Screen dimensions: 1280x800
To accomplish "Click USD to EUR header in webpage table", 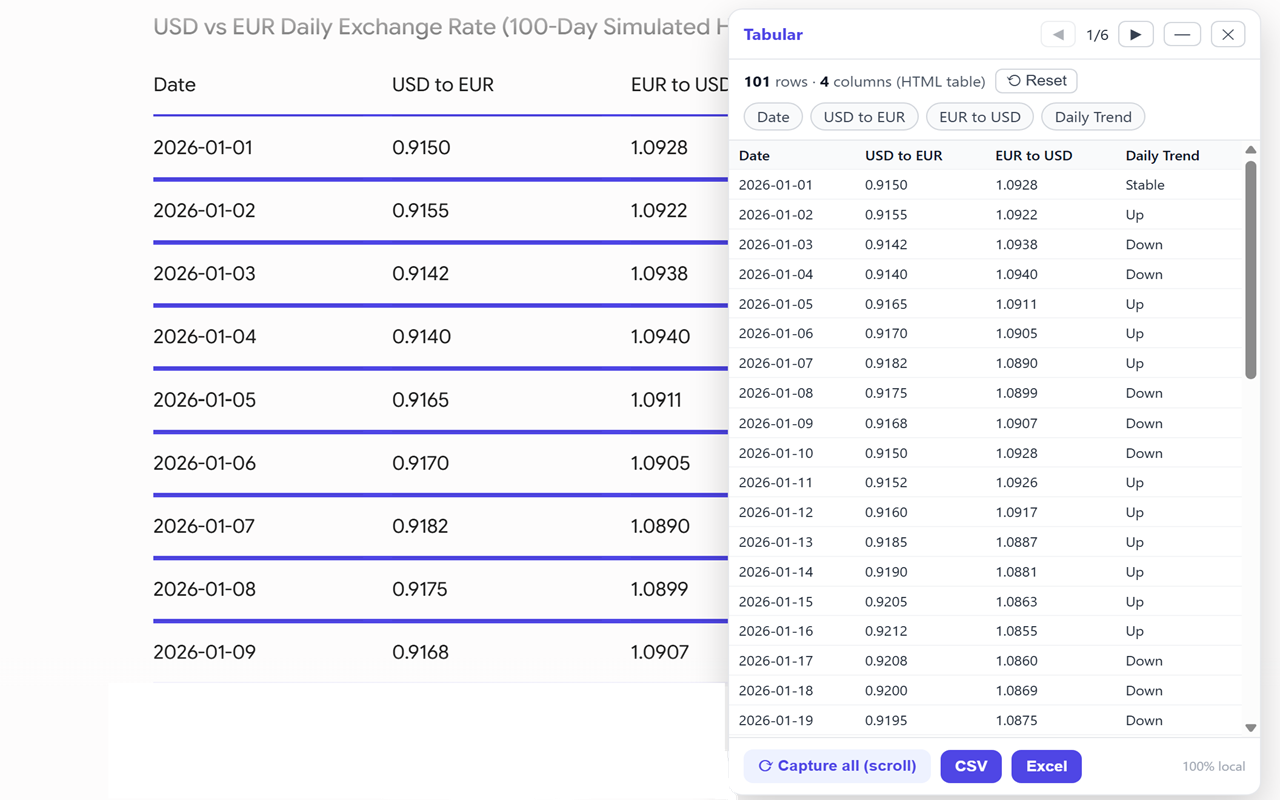I will pos(443,85).
